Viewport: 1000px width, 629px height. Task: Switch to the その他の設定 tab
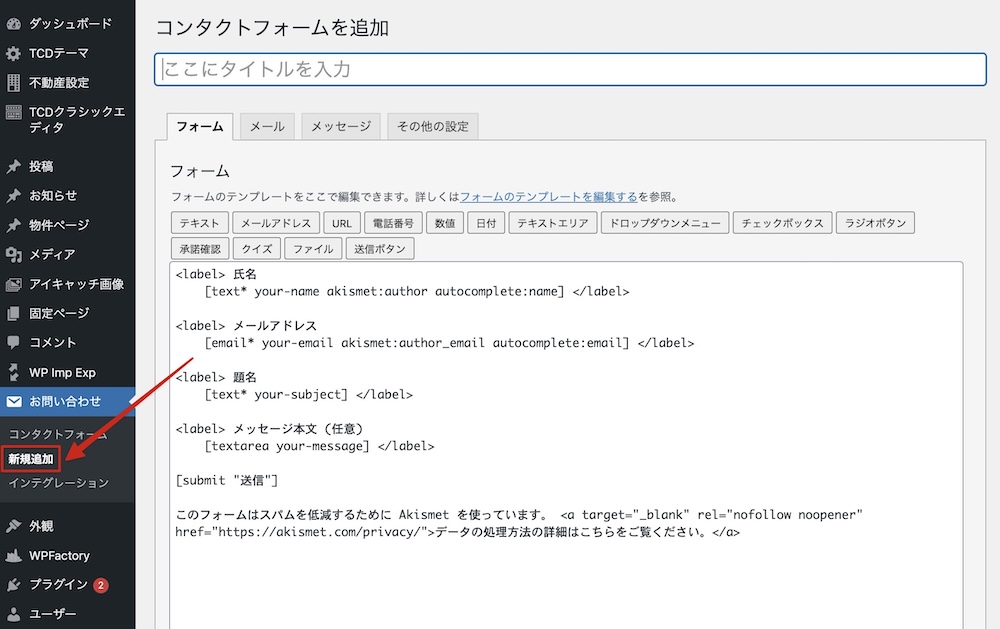click(x=432, y=126)
